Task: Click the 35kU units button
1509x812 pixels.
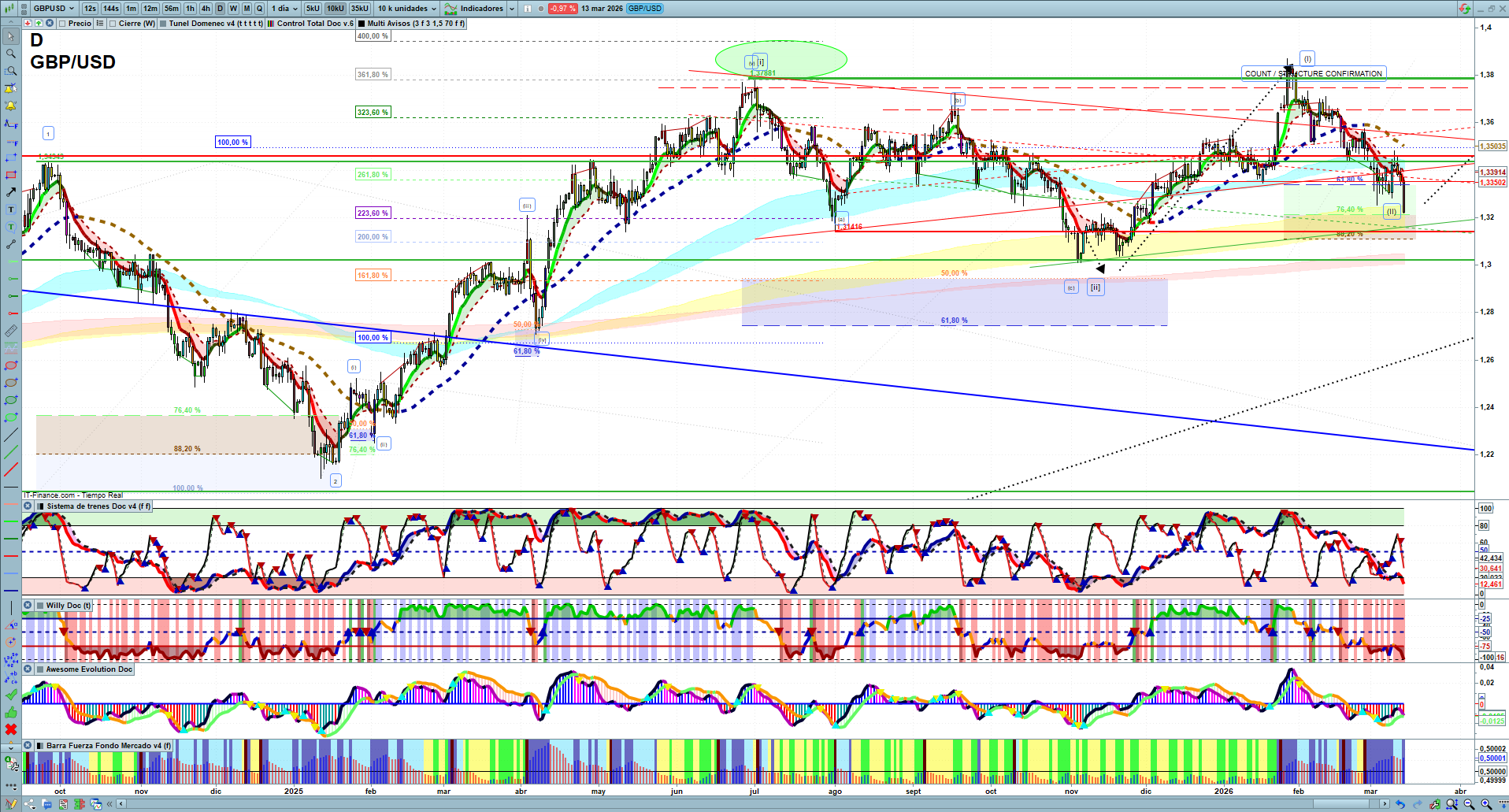Action: (360, 9)
